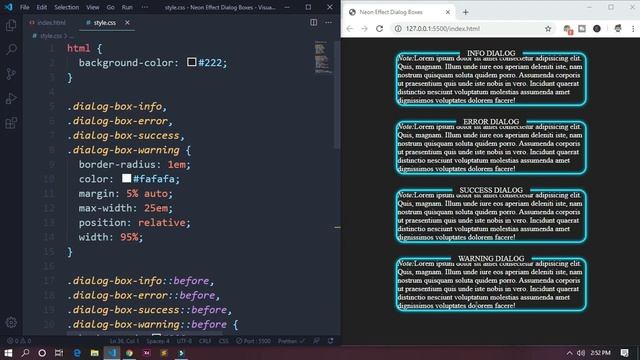The height and width of the screenshot is (360, 640).
Task: Open the Manage gear in VS Code
Action: [x=11, y=322]
